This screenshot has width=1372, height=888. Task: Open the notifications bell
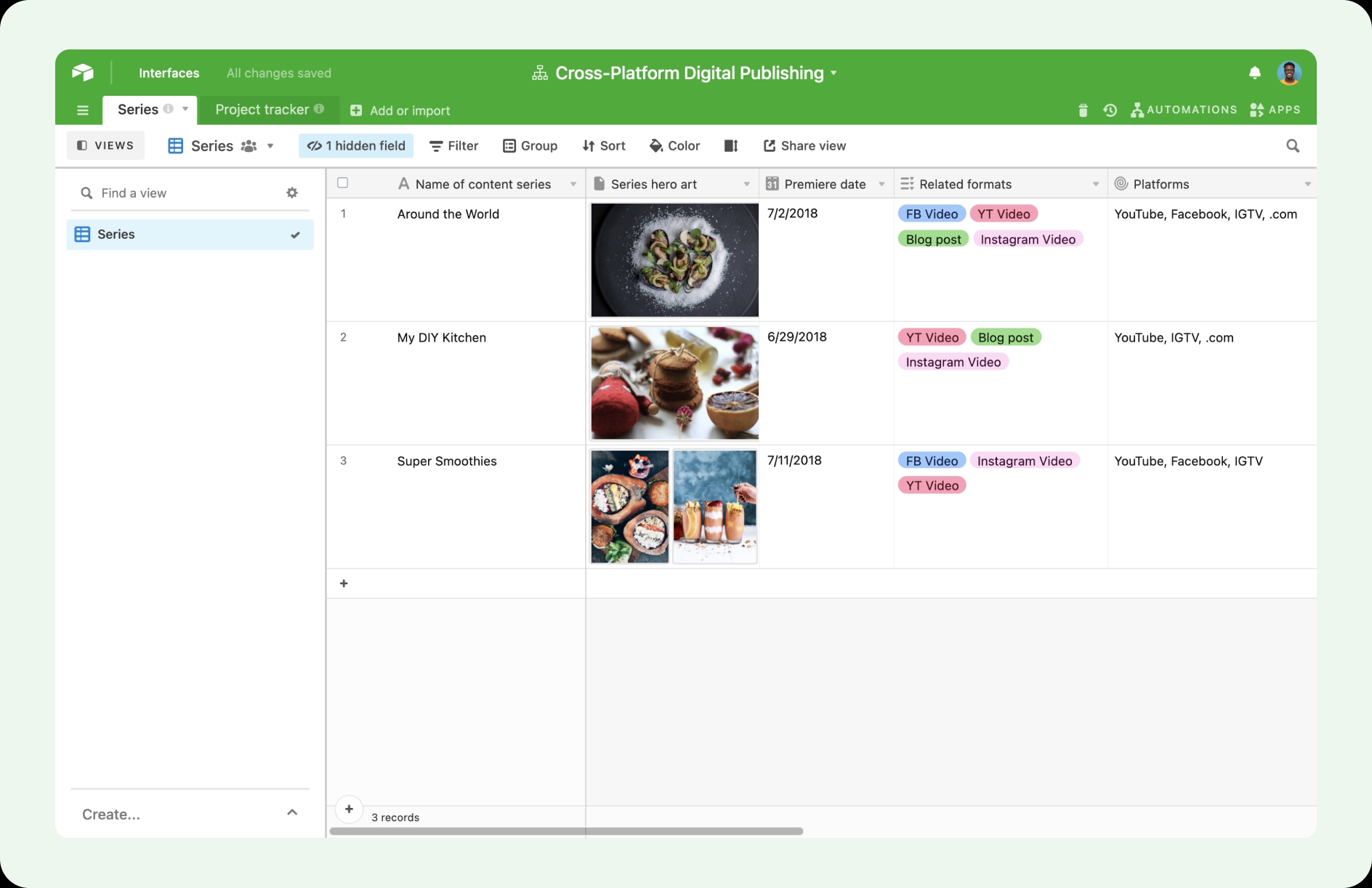(1255, 73)
